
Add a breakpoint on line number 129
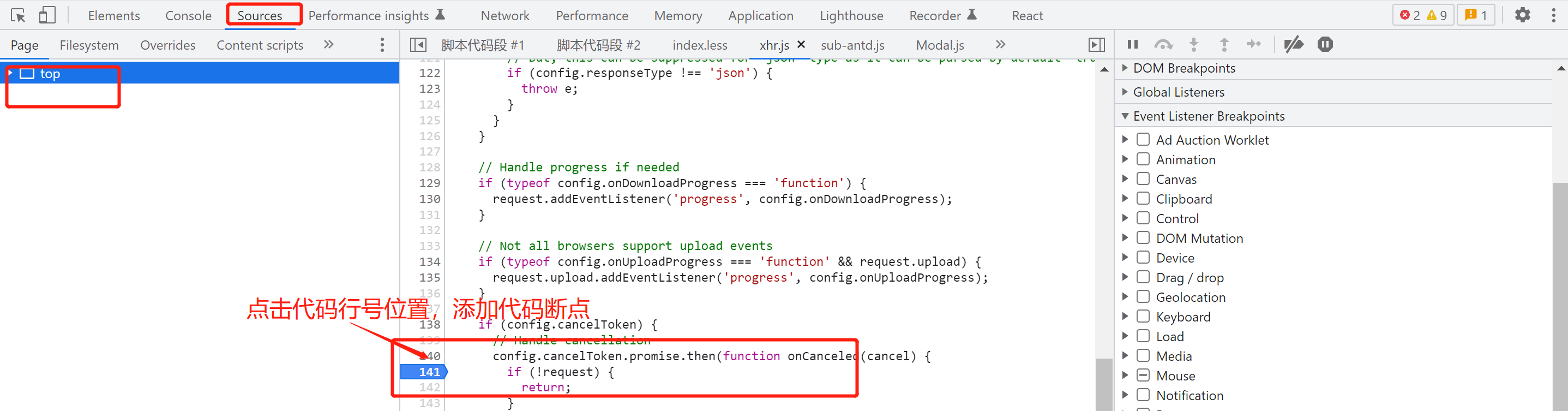point(429,183)
